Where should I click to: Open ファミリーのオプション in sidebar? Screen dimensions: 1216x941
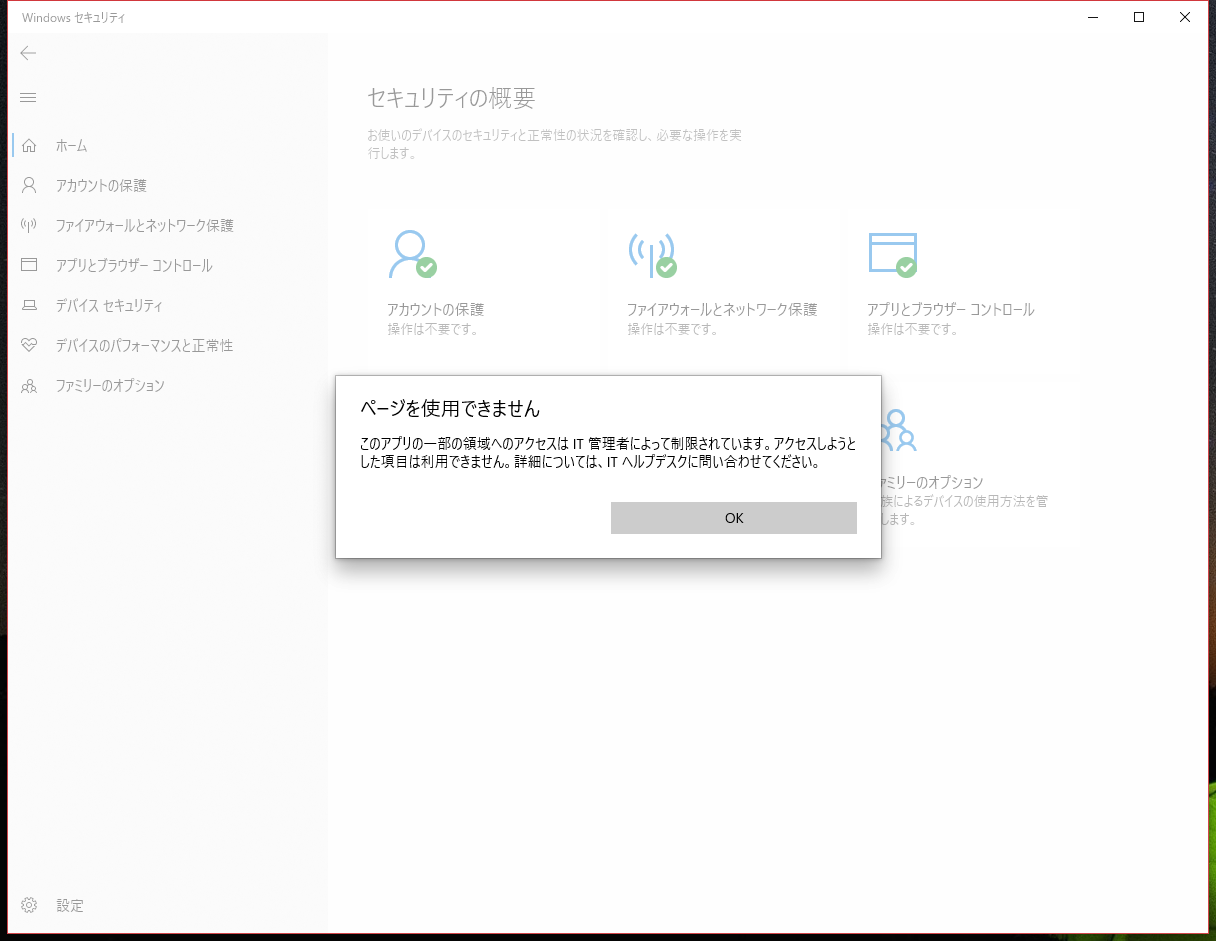(x=110, y=385)
